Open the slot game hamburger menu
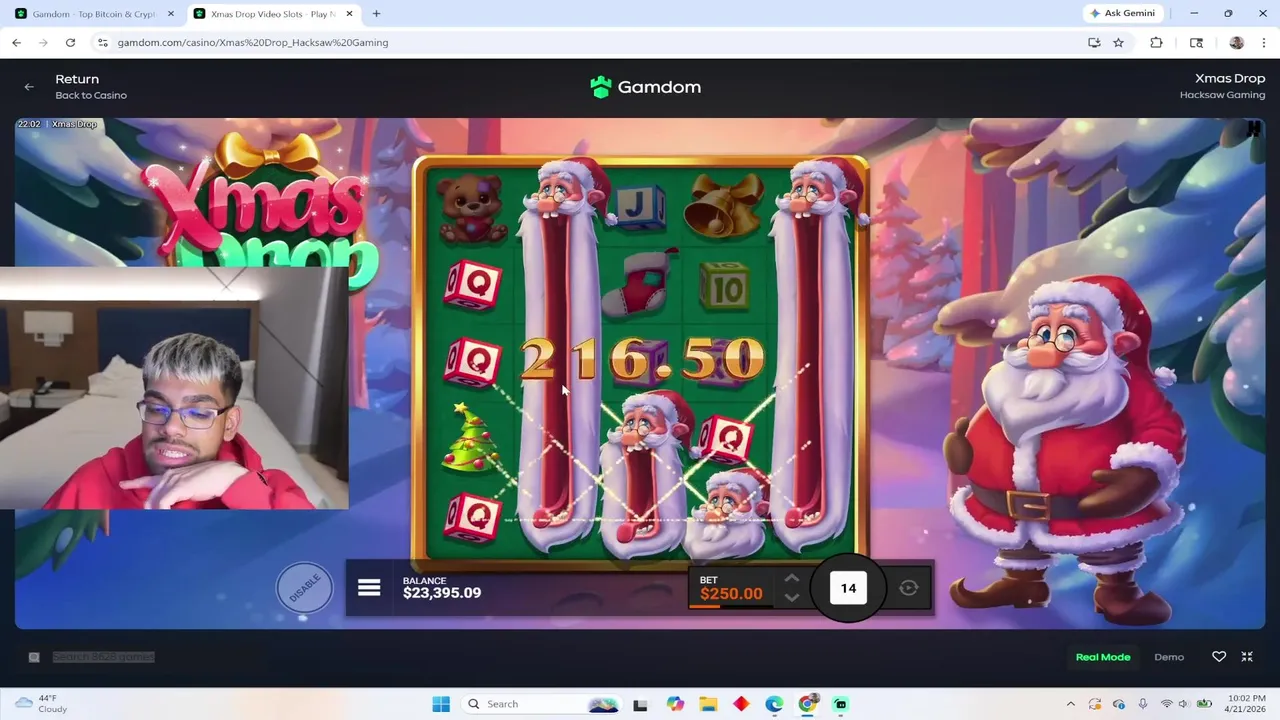1280x720 pixels. tap(369, 588)
